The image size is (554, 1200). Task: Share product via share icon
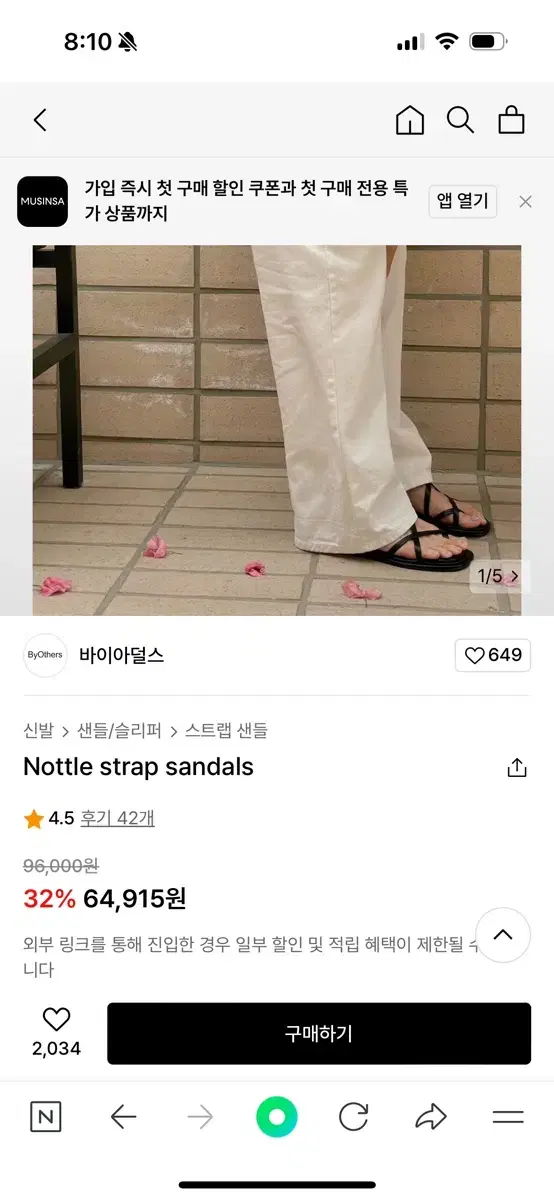point(517,768)
